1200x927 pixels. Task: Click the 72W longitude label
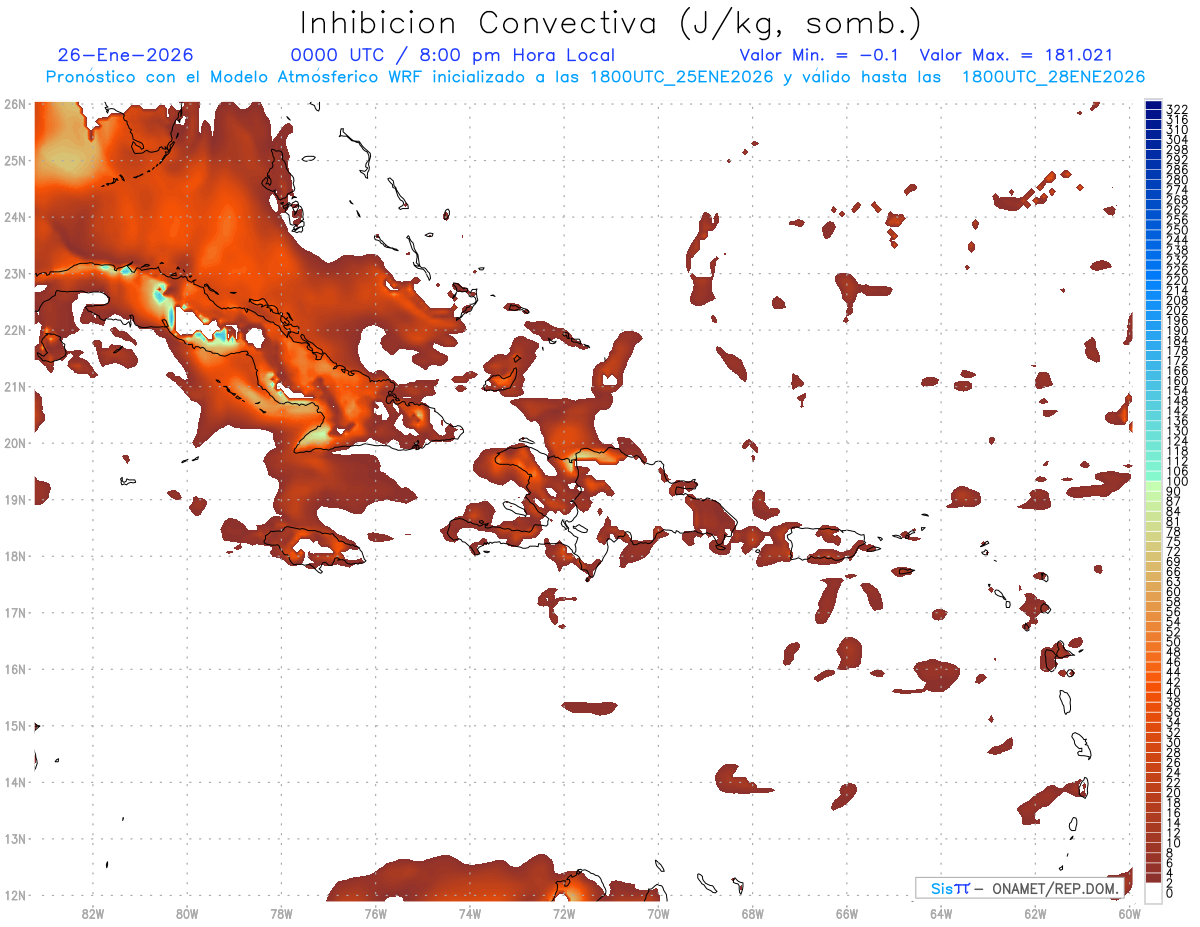coord(564,913)
